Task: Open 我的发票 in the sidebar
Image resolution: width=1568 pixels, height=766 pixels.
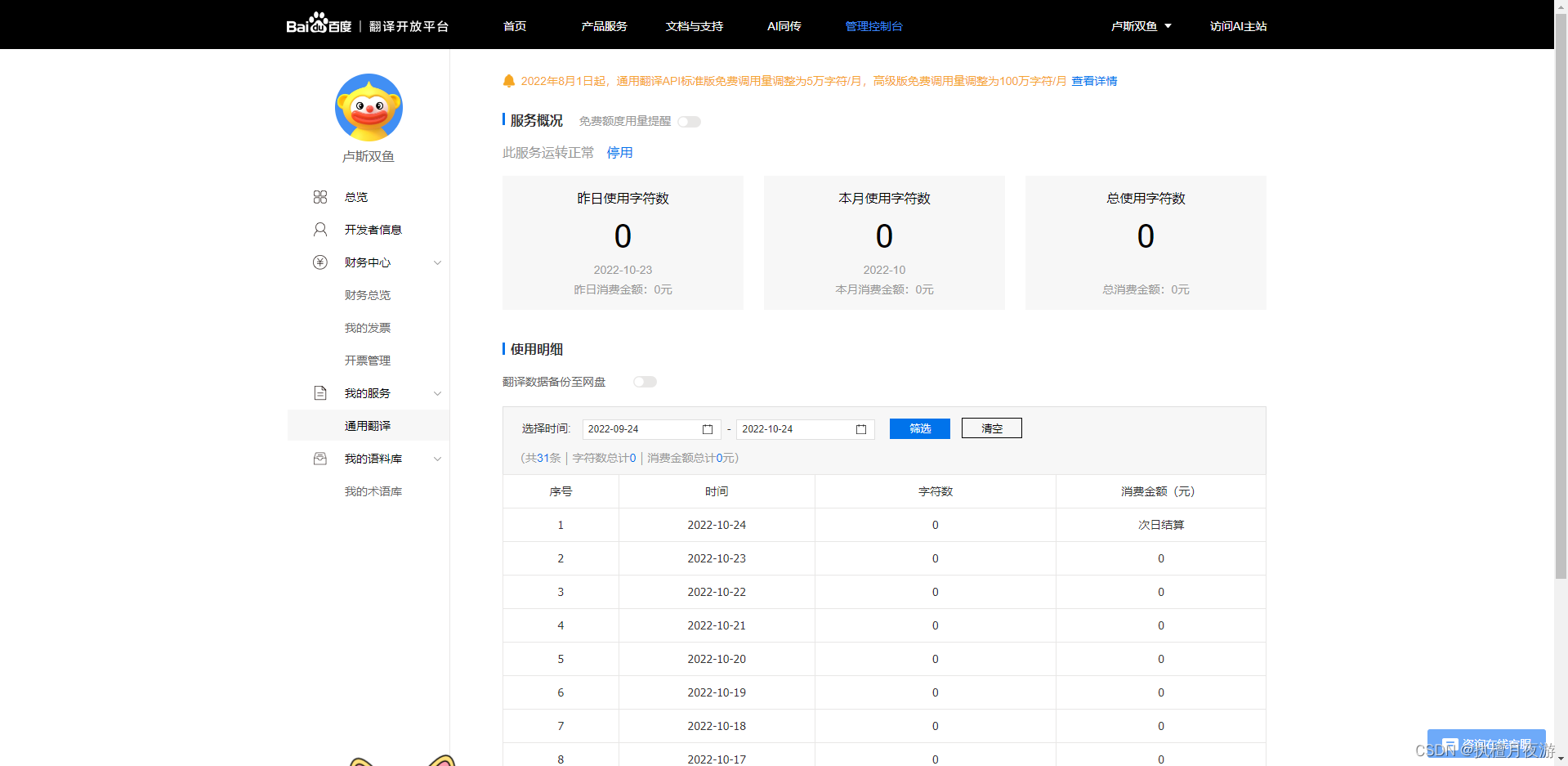Action: click(368, 328)
